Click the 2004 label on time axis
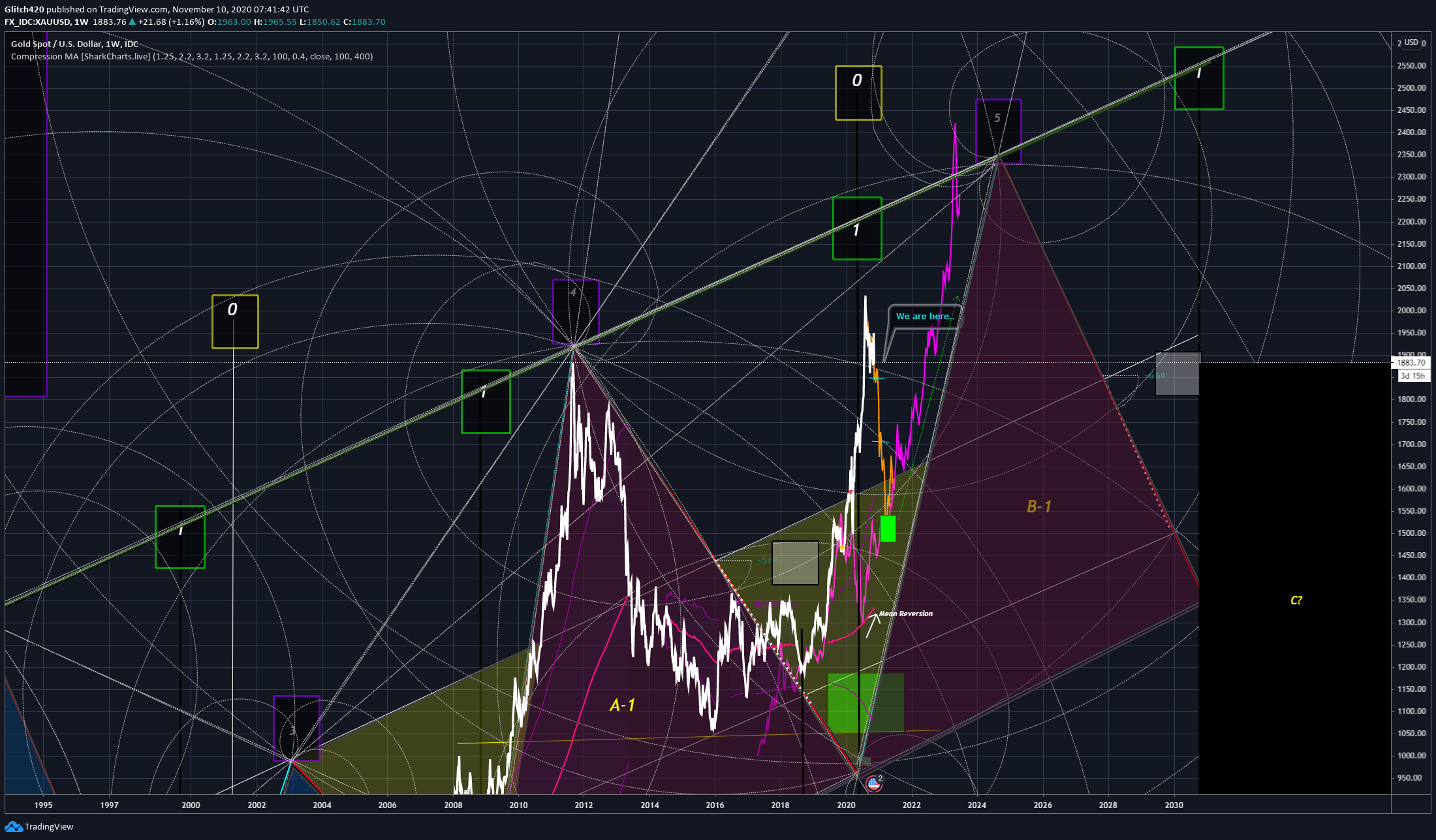This screenshot has width=1436, height=840. 322,805
